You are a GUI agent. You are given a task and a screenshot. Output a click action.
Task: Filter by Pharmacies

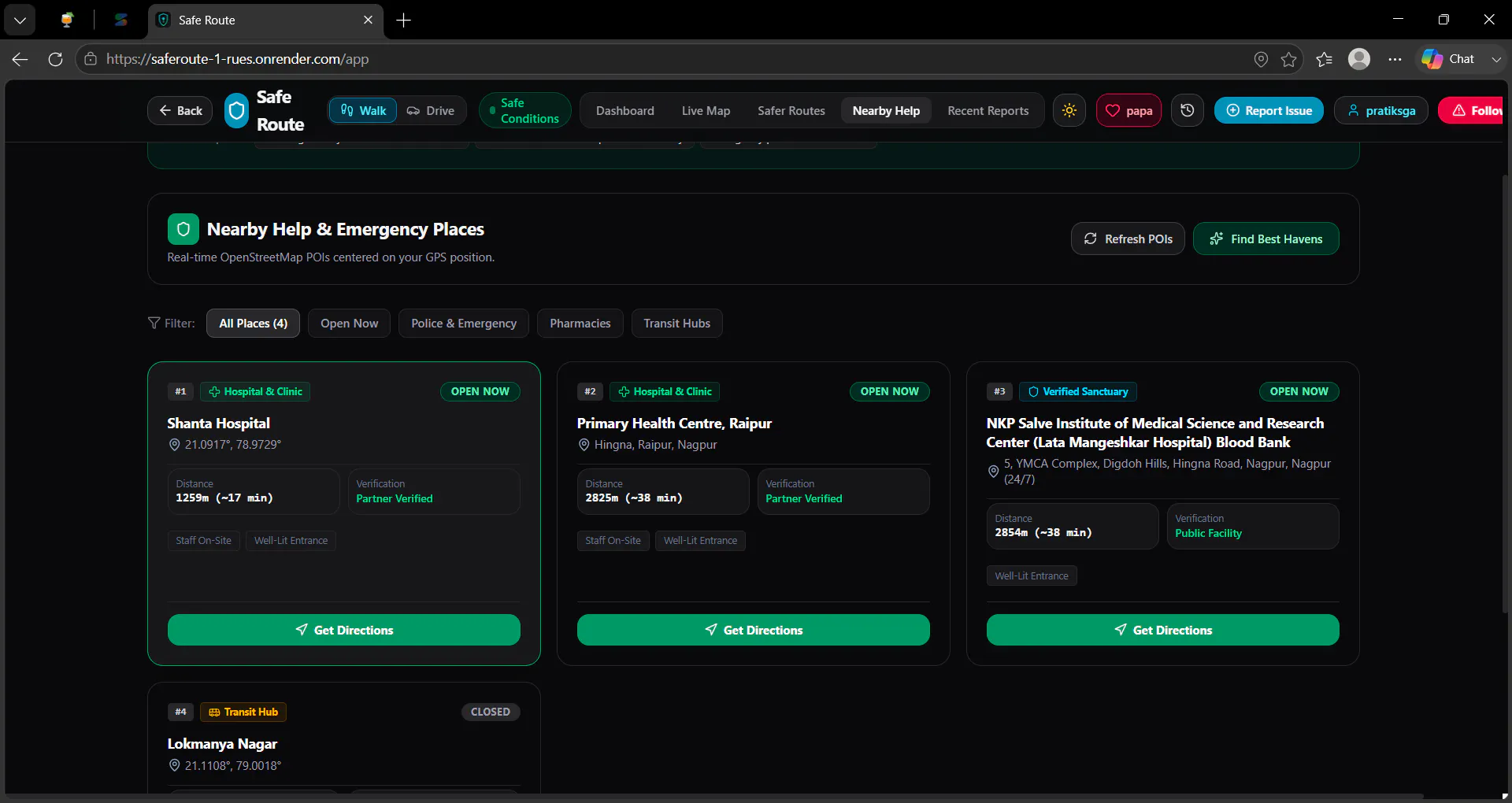pos(580,324)
